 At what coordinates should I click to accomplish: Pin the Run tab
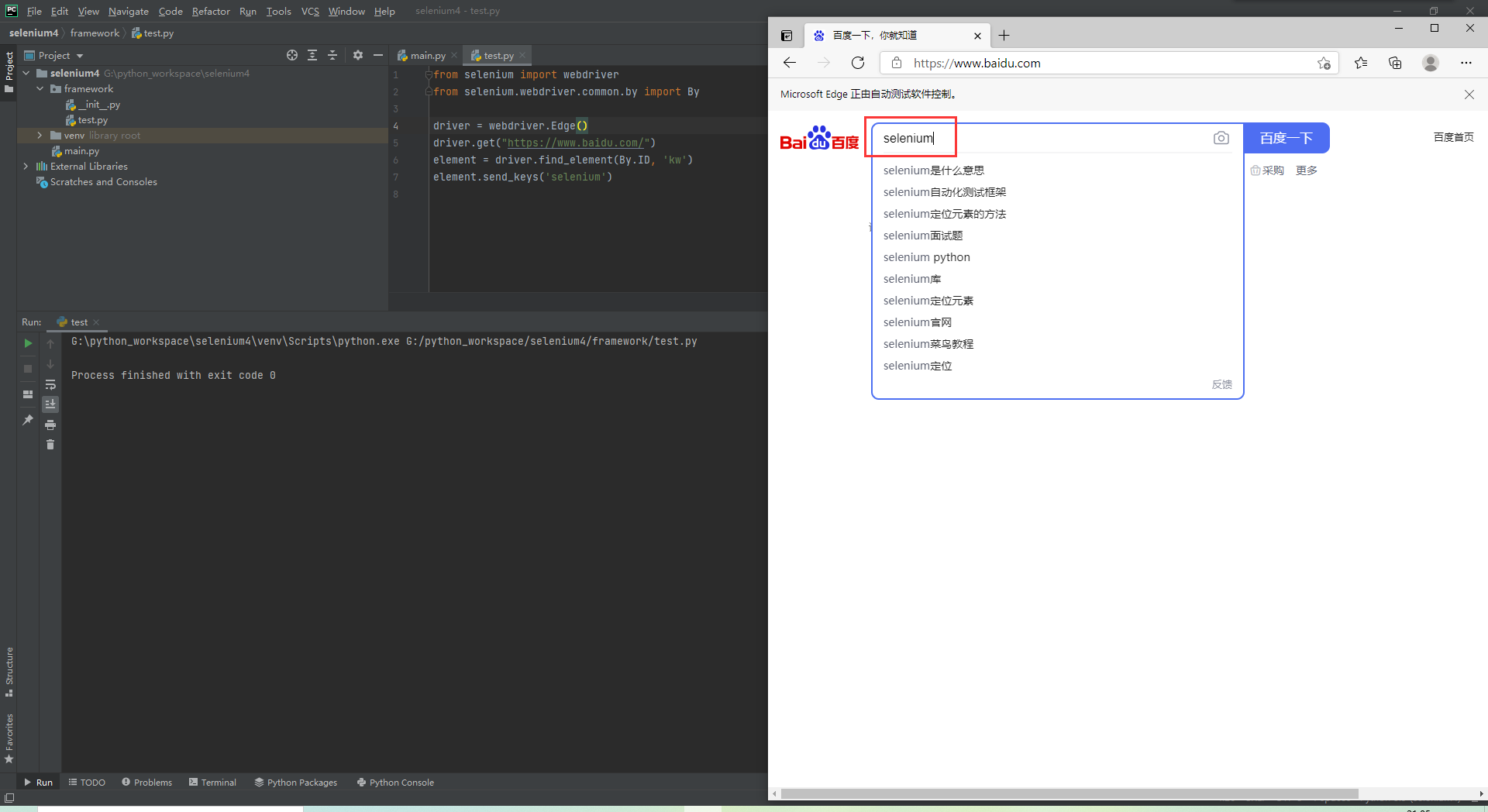[x=28, y=419]
